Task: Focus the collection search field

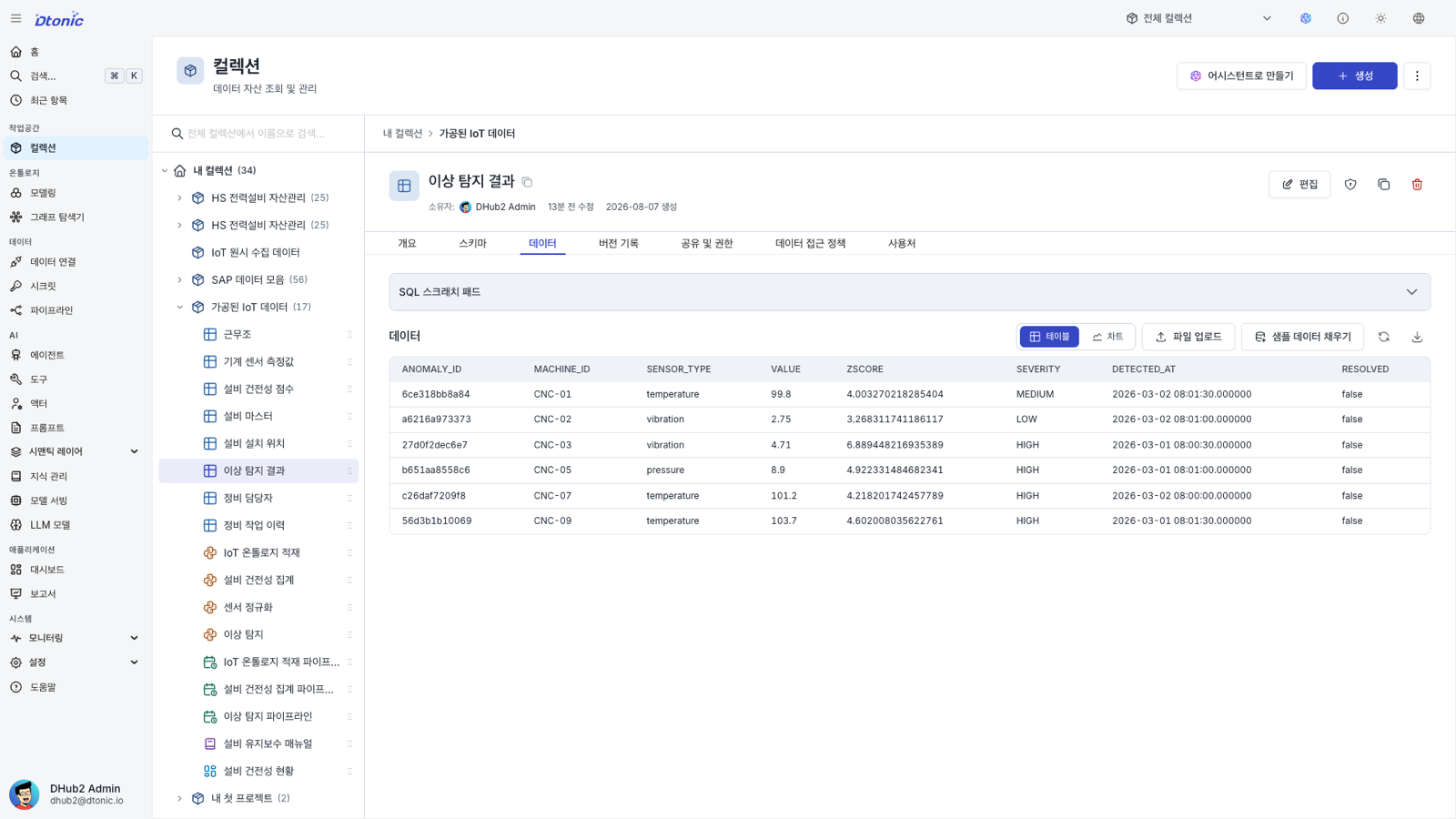Action: point(259,134)
